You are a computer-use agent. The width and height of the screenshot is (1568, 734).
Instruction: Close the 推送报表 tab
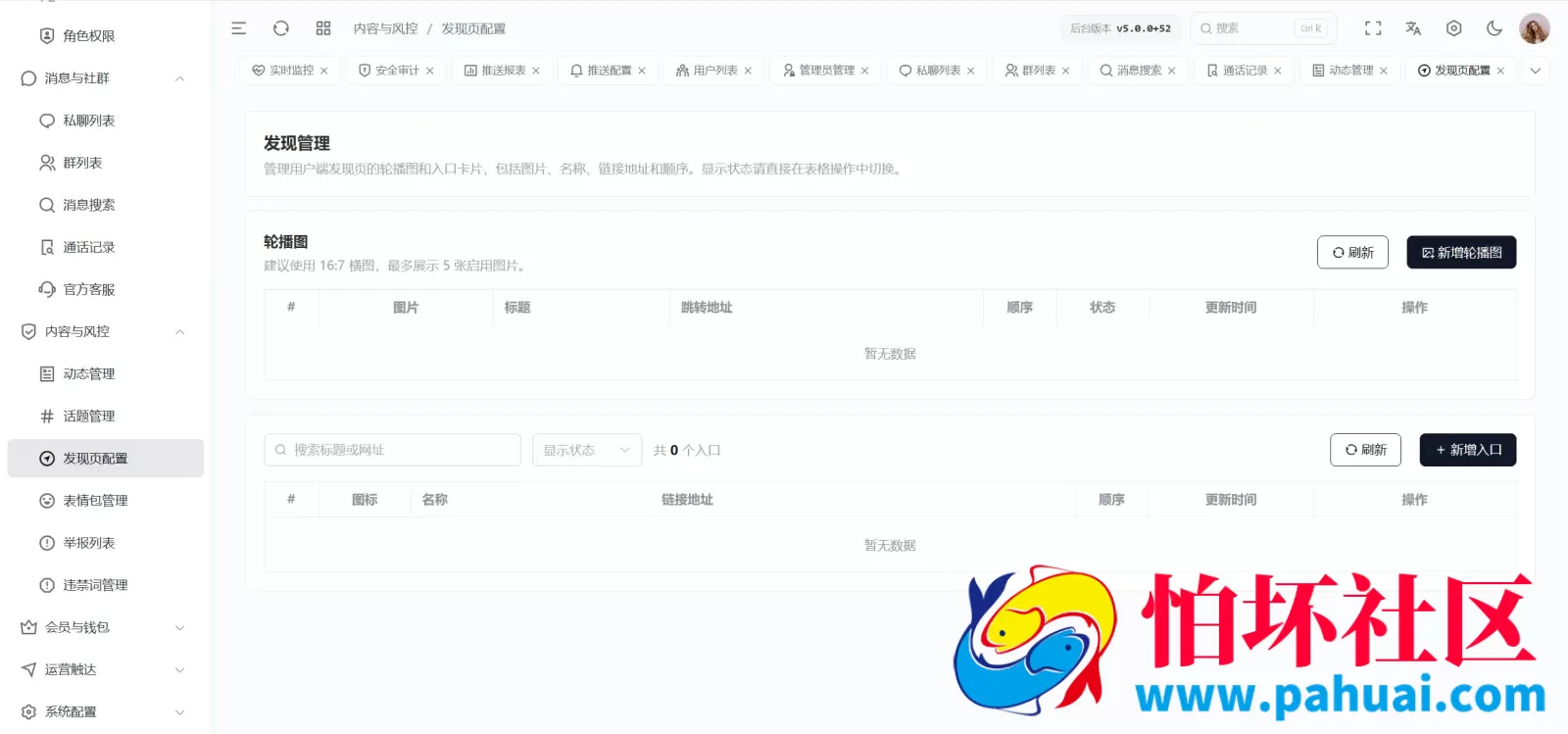coord(536,71)
